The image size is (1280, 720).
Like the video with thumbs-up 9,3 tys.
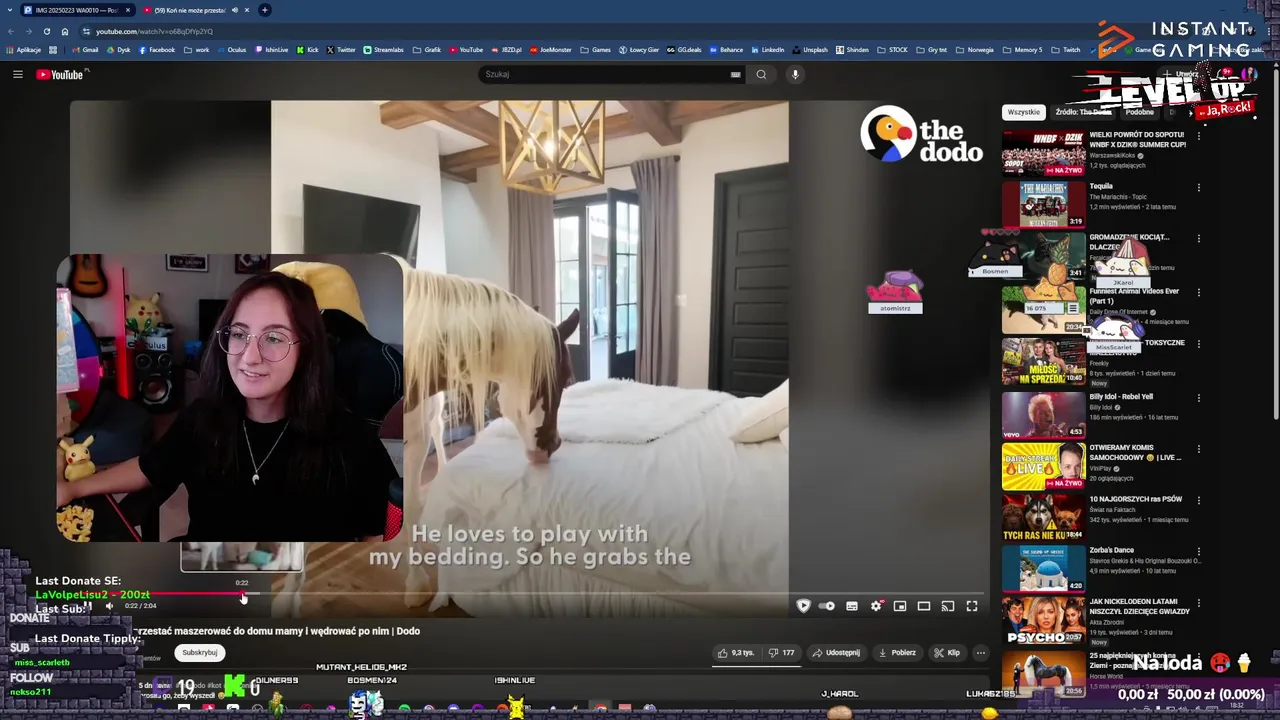click(736, 653)
